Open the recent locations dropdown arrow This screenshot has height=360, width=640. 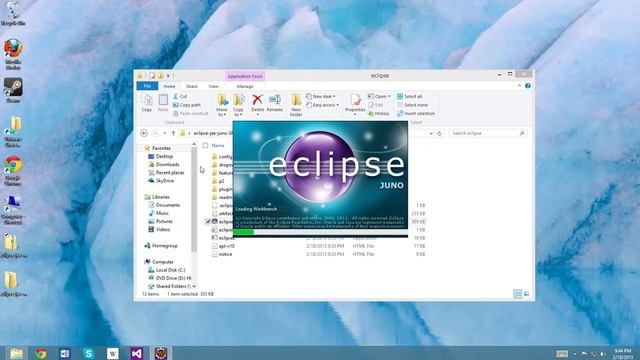coord(164,133)
